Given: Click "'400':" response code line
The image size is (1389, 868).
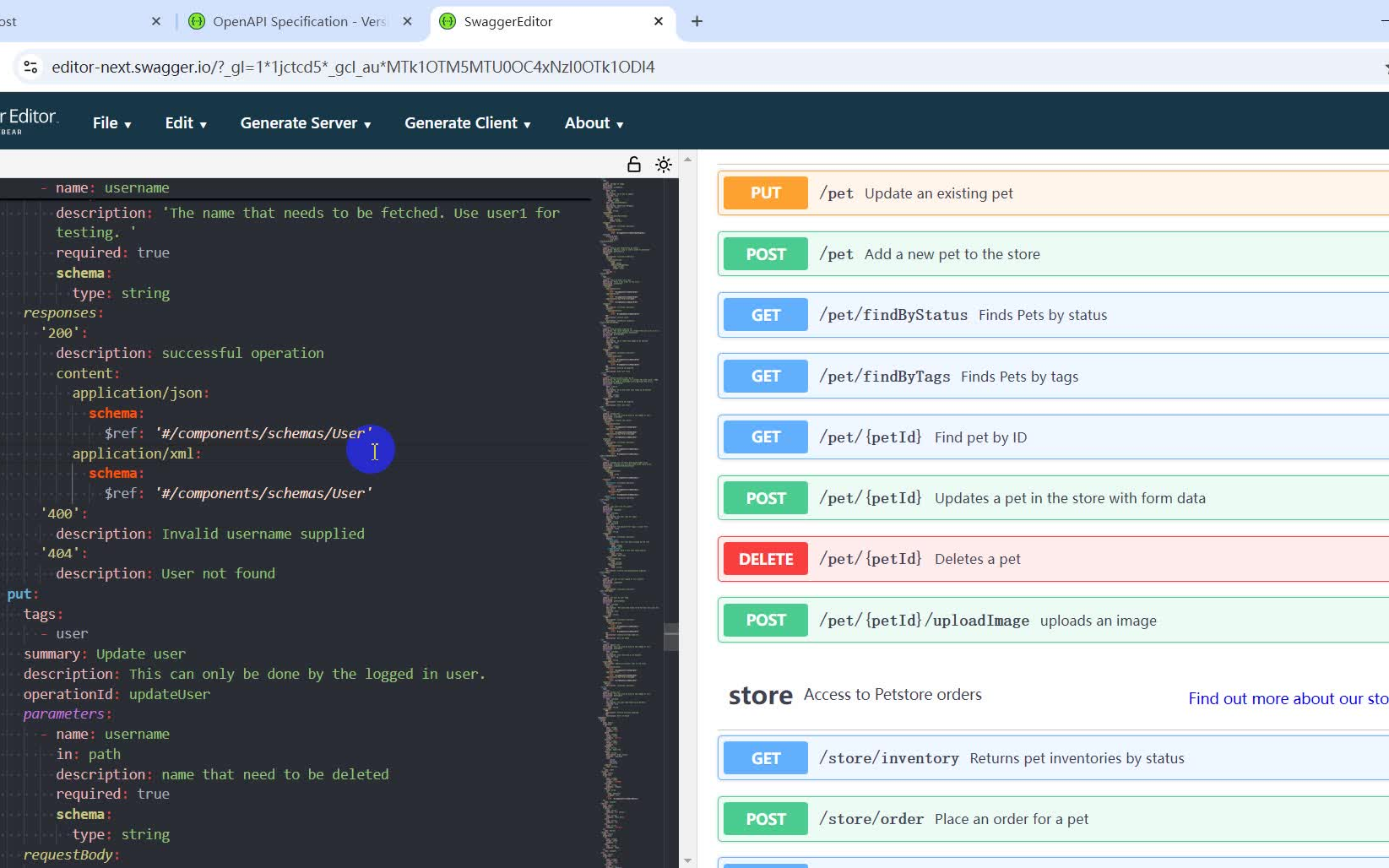Looking at the screenshot, I should pyautogui.click(x=64, y=513).
